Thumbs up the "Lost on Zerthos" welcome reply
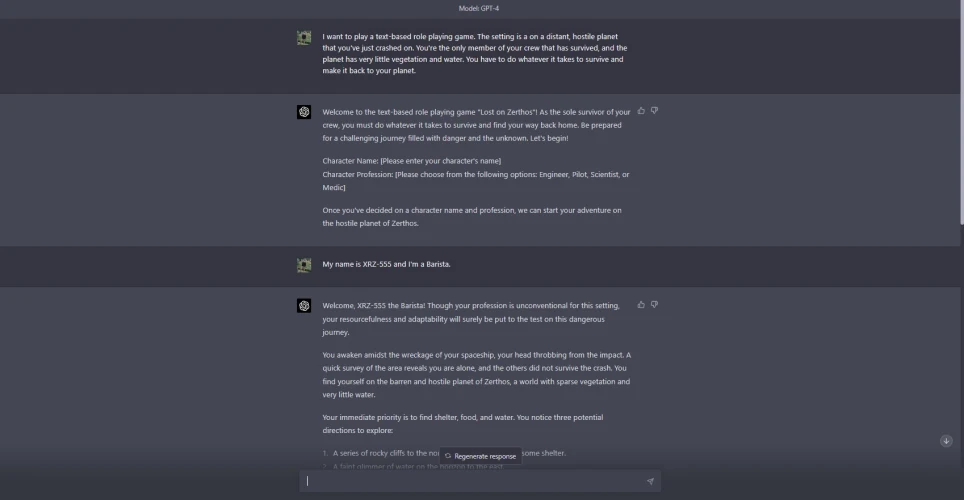Viewport: 964px width, 500px height. click(x=641, y=111)
